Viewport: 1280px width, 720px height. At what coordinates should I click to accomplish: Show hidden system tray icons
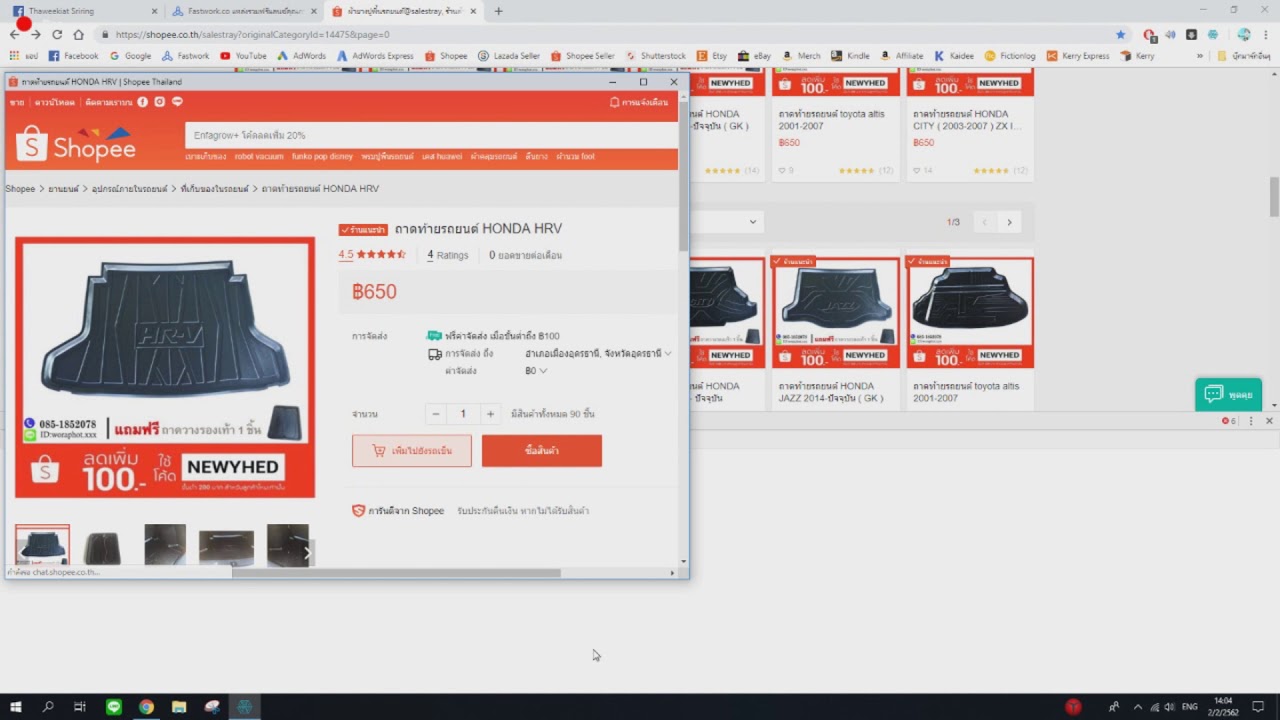(1137, 707)
